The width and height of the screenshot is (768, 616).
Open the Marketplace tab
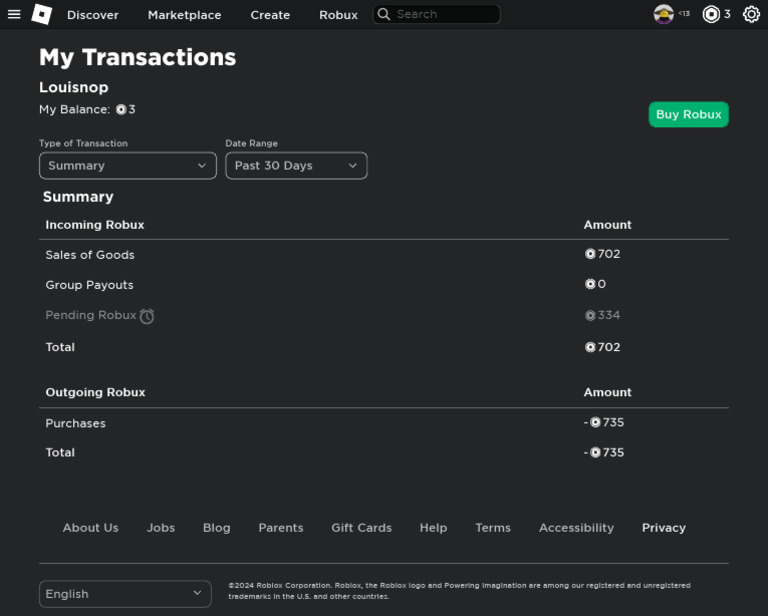click(x=184, y=15)
